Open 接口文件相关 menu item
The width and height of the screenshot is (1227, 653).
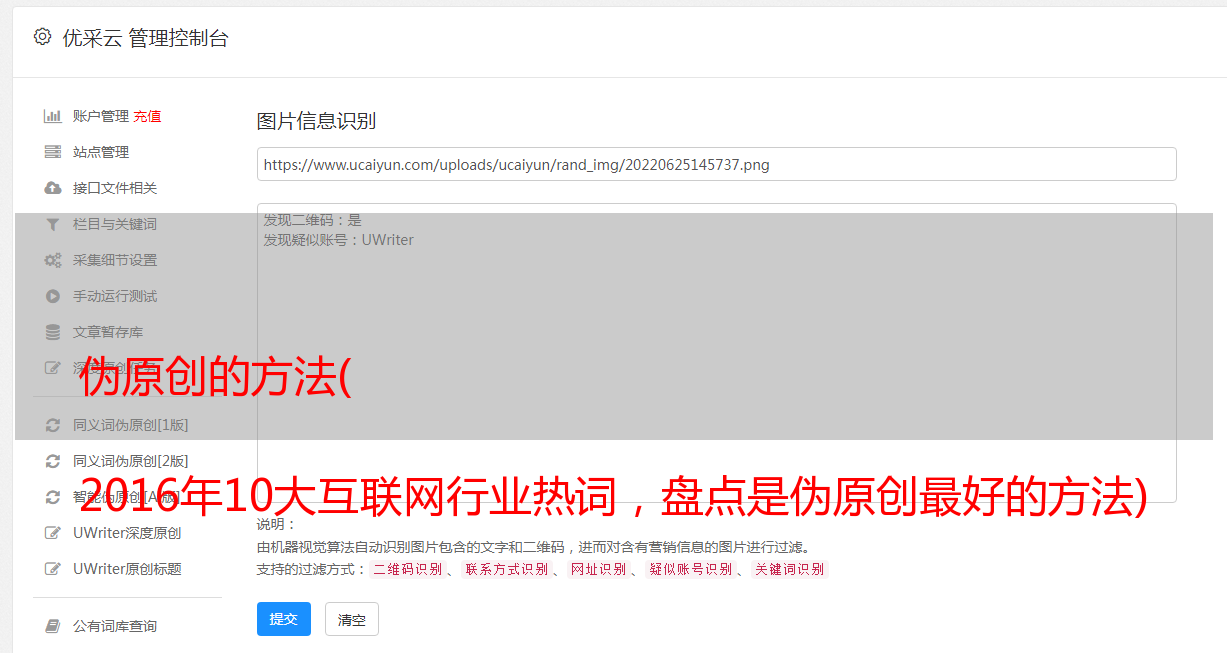pos(115,188)
